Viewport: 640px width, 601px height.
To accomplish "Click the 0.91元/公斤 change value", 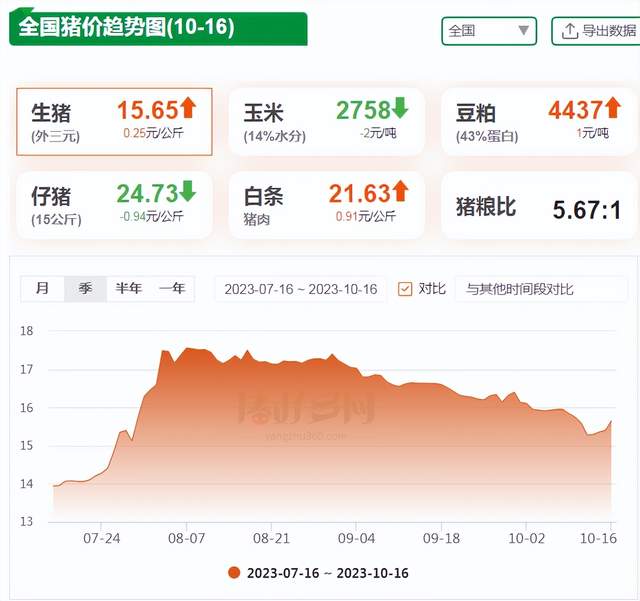I will click(x=366, y=216).
